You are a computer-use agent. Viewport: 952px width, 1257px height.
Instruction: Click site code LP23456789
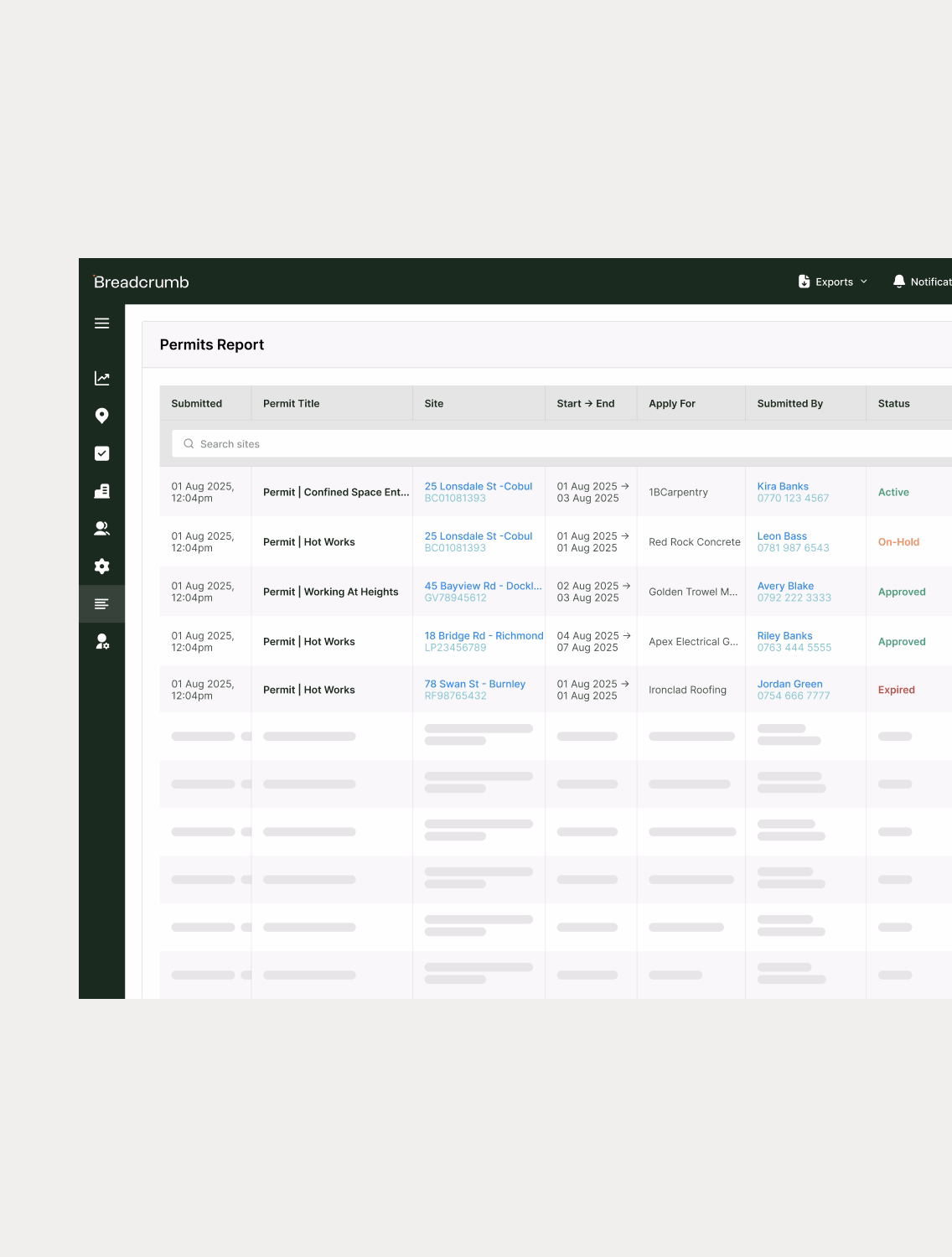click(455, 648)
